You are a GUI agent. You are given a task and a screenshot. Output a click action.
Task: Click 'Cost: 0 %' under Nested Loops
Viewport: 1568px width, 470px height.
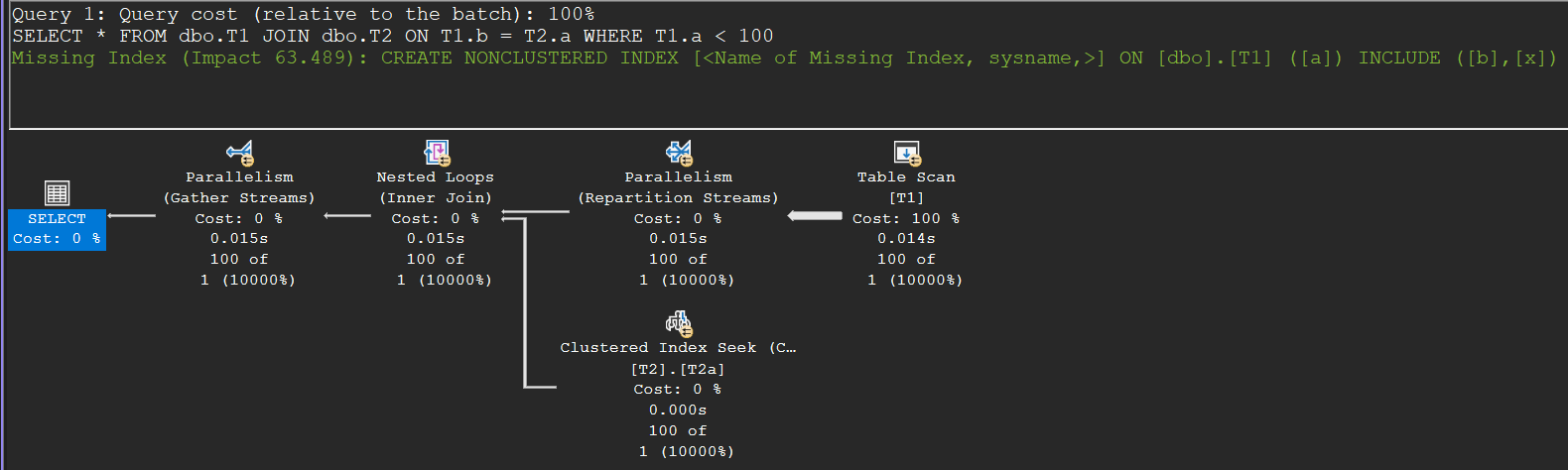[x=435, y=218]
